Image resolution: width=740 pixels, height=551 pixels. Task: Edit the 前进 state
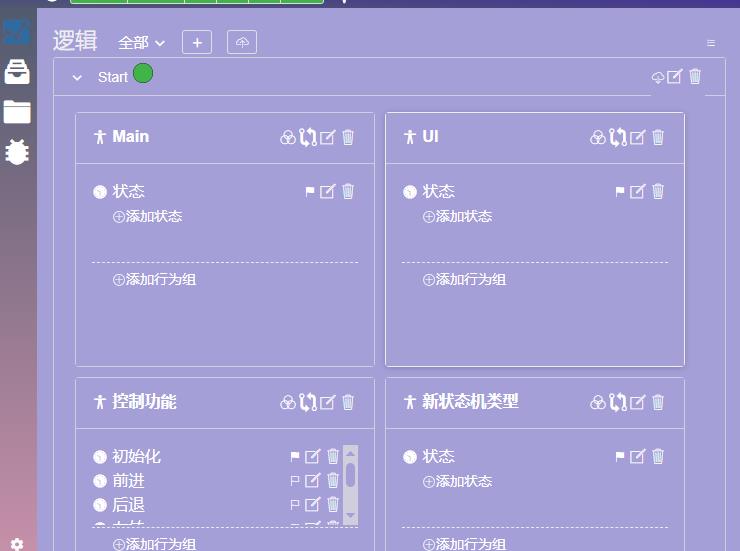click(x=312, y=481)
